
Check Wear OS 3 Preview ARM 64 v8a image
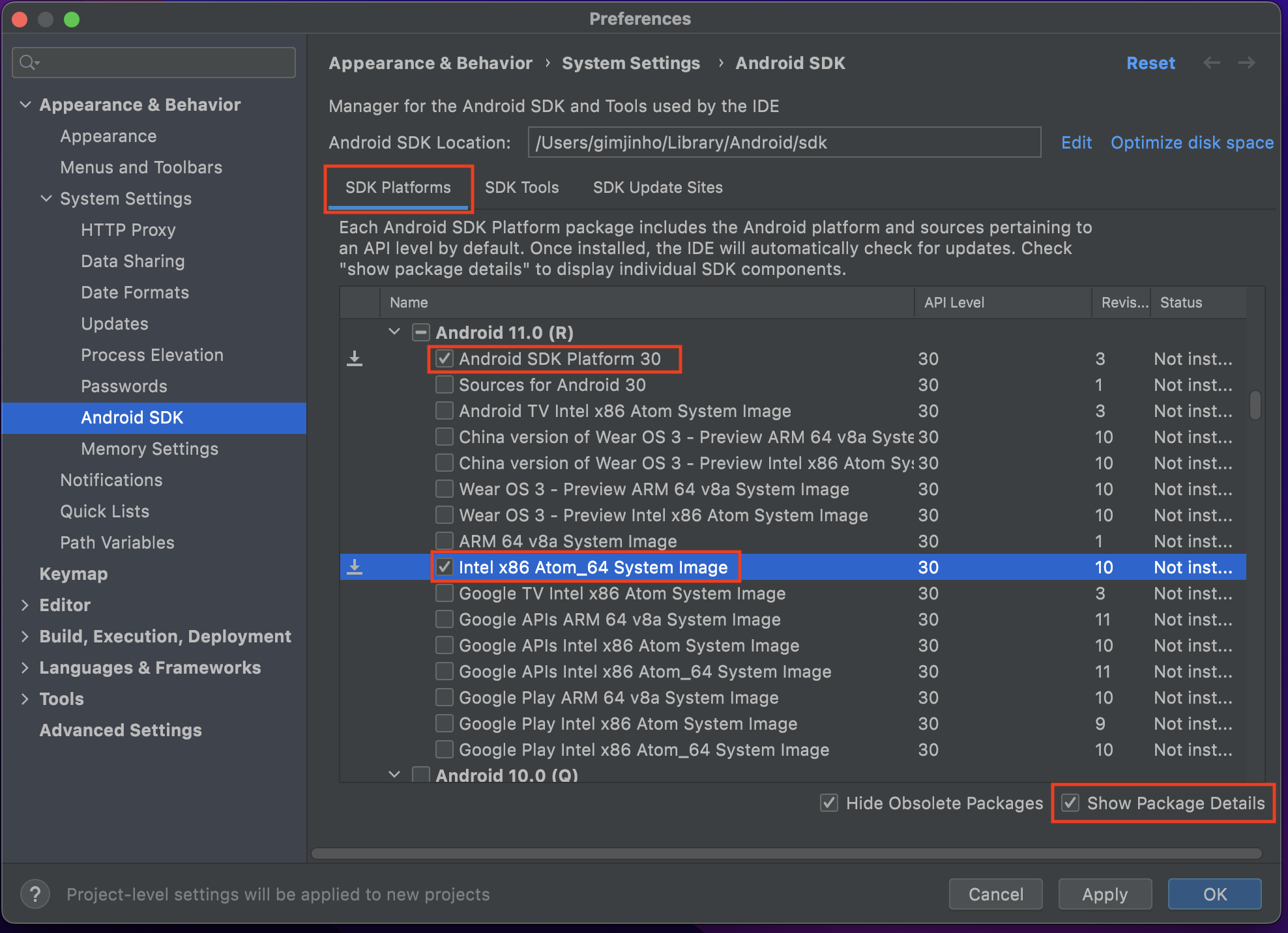pyautogui.click(x=445, y=489)
